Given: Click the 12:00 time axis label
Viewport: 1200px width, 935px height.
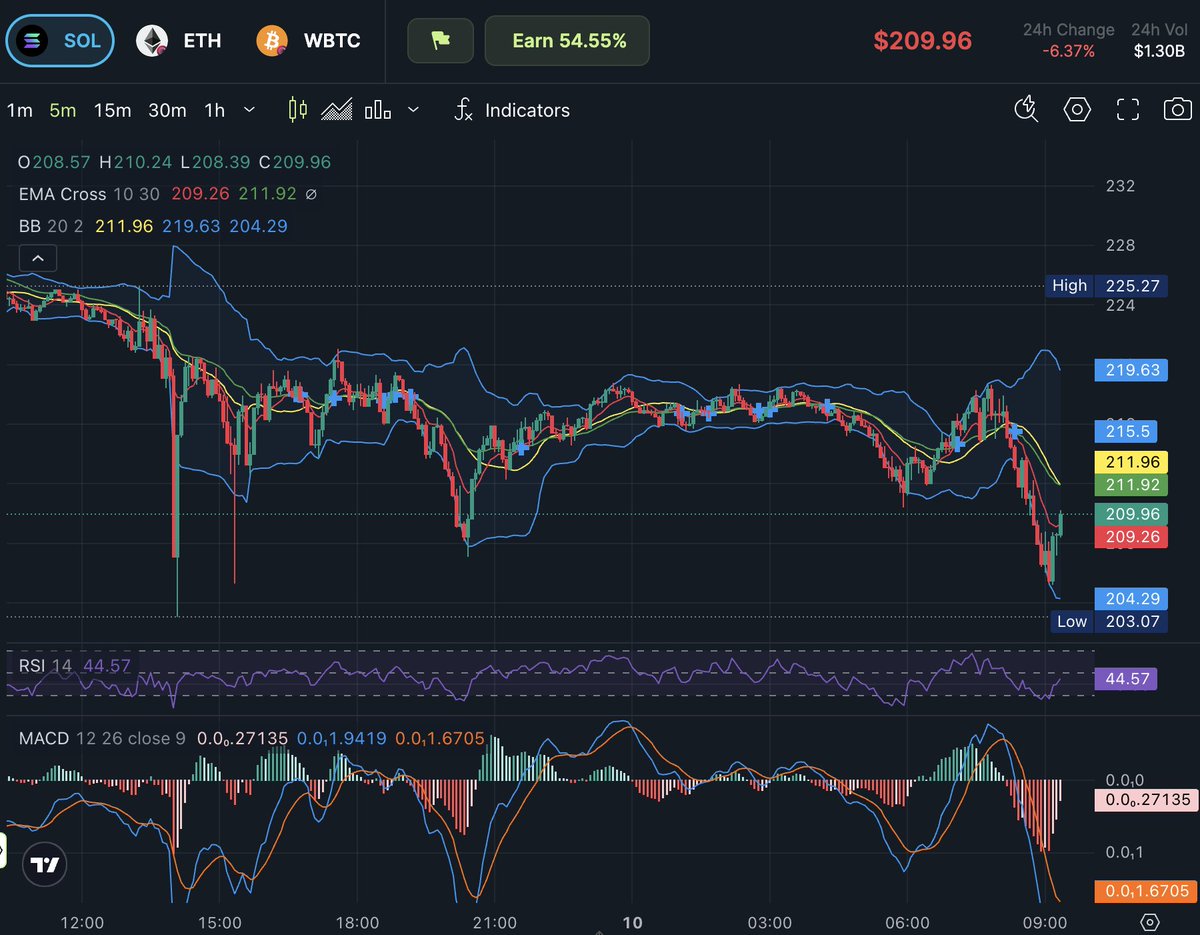Looking at the screenshot, I should click(x=82, y=921).
